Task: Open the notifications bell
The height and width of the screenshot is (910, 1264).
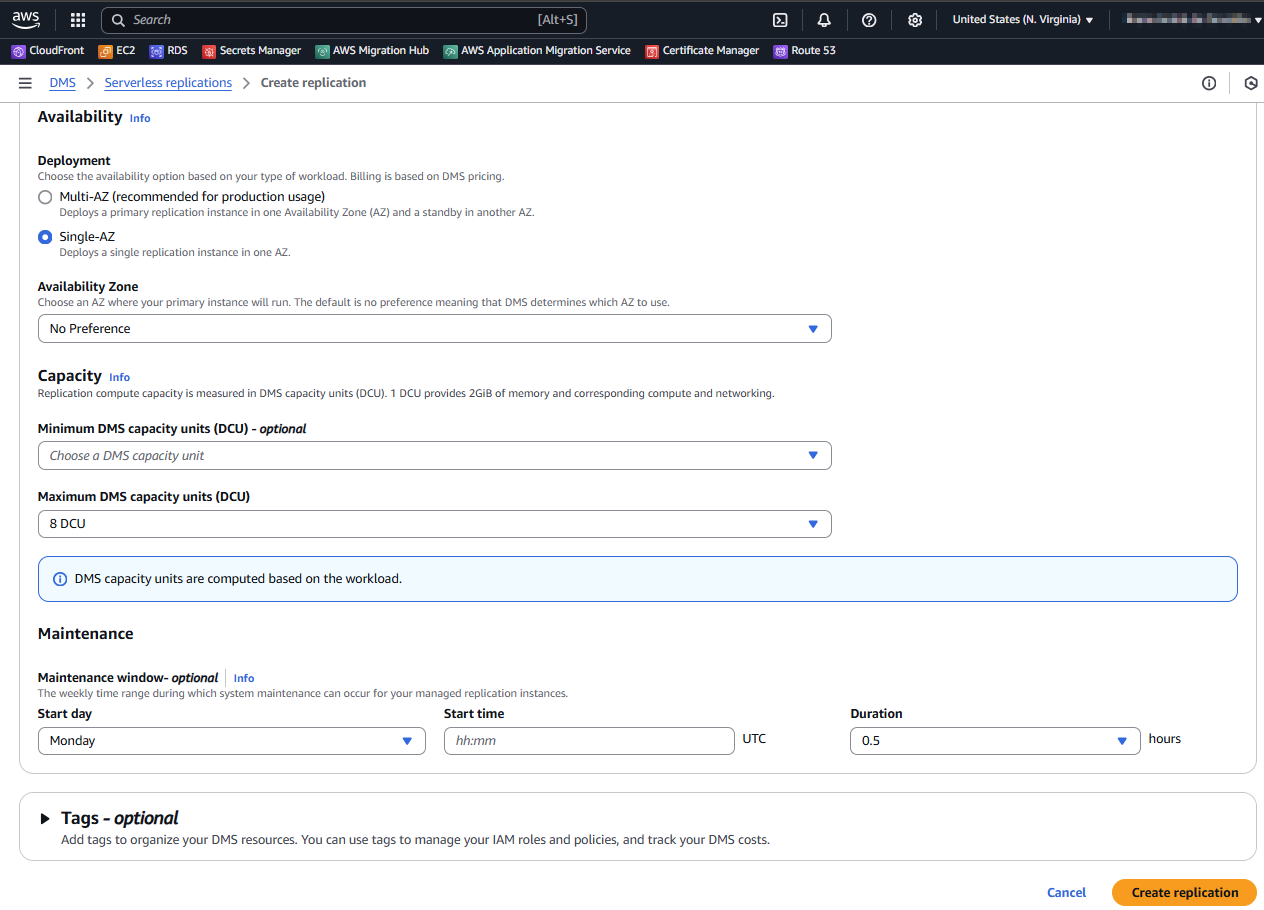Action: (x=824, y=20)
